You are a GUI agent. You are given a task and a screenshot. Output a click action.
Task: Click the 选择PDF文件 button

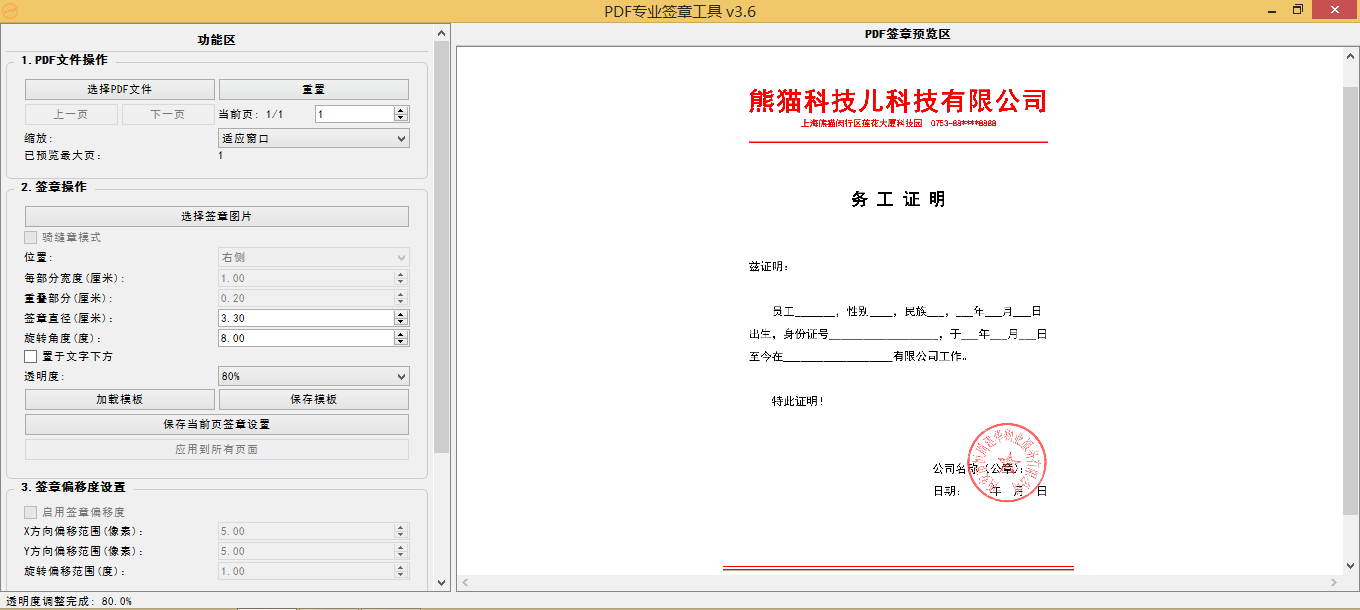click(120, 89)
